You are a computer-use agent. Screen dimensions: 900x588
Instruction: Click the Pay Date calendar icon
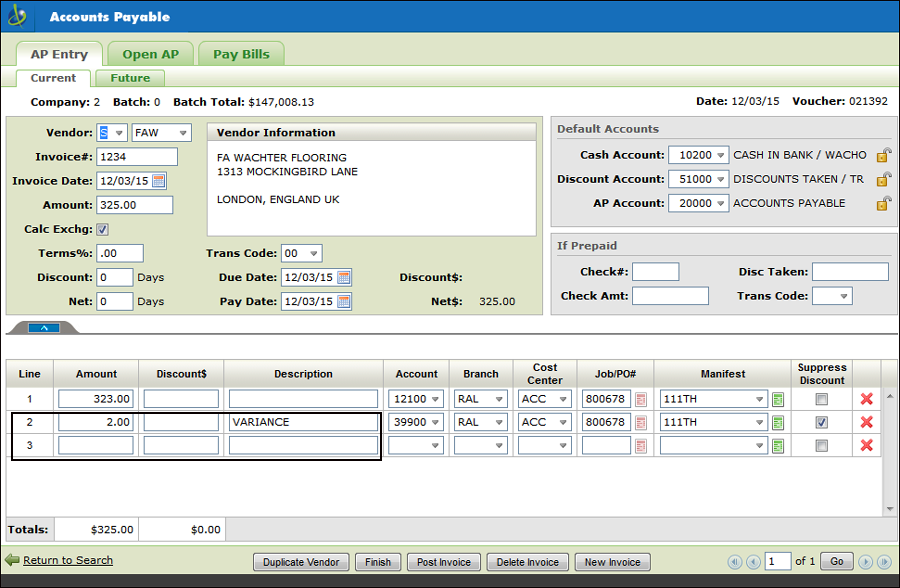tap(344, 301)
